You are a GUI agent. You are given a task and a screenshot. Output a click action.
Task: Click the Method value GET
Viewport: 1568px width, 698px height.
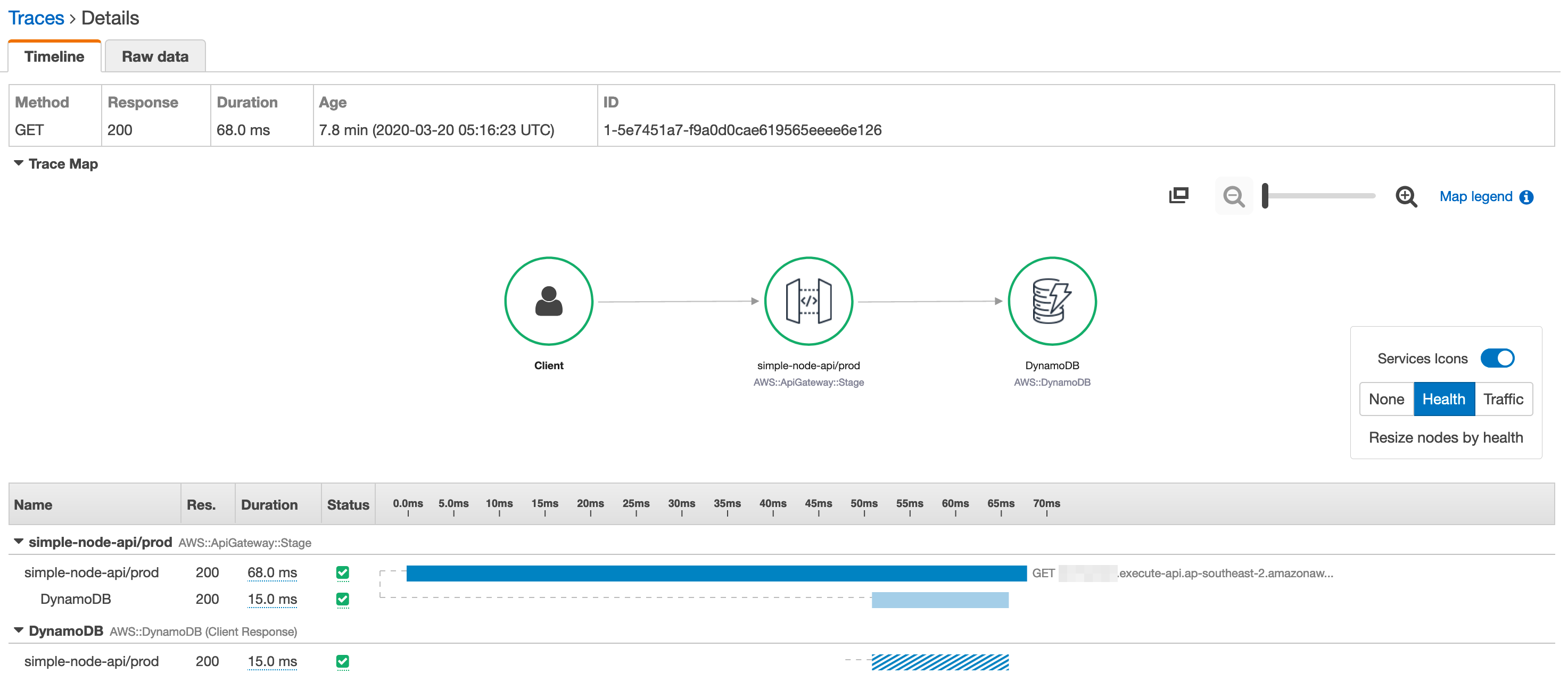tap(29, 130)
